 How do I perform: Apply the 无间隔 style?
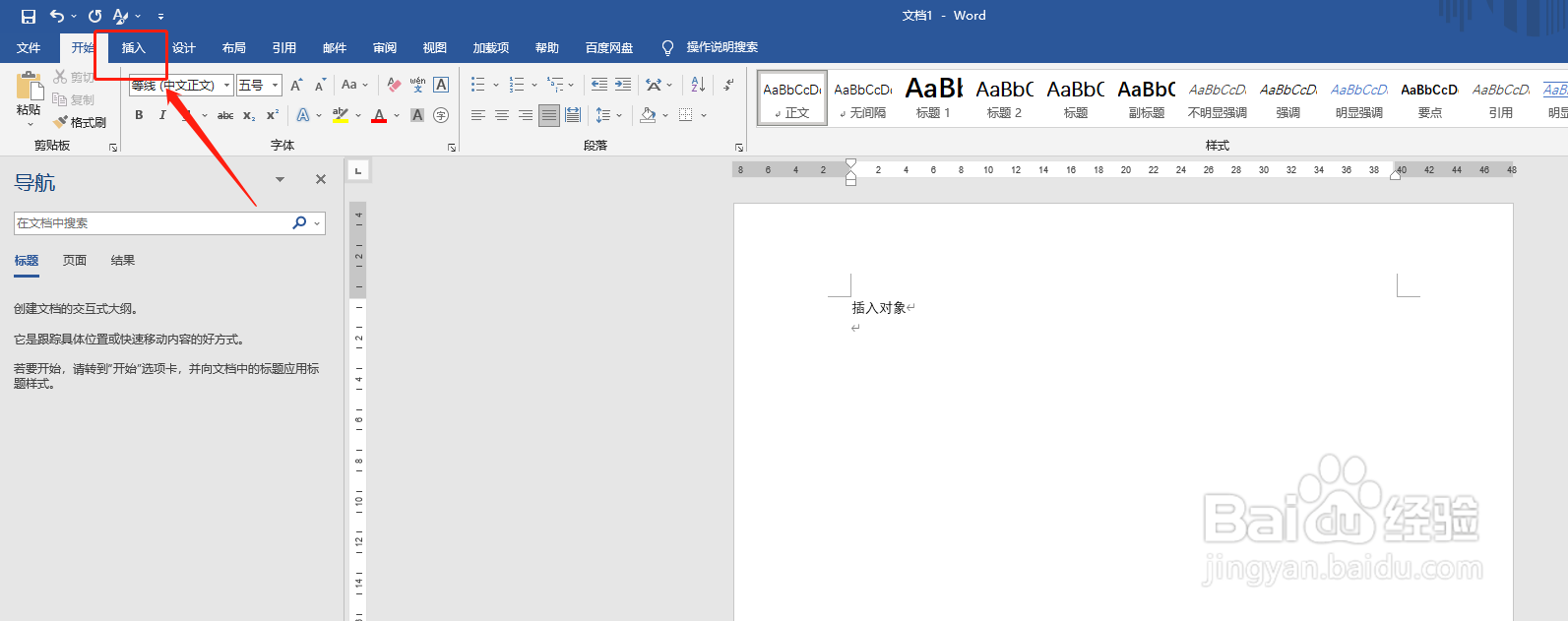pos(862,97)
